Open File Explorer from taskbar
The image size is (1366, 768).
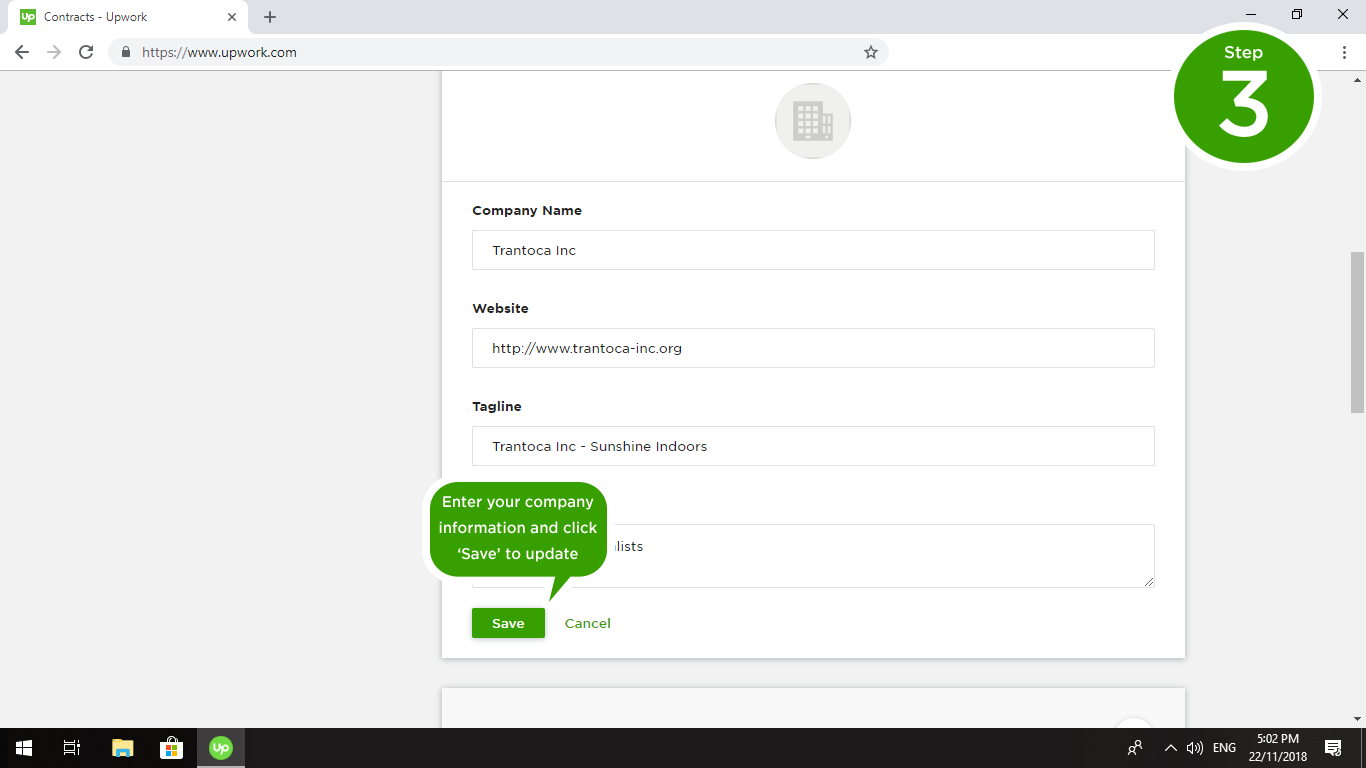pyautogui.click(x=122, y=747)
